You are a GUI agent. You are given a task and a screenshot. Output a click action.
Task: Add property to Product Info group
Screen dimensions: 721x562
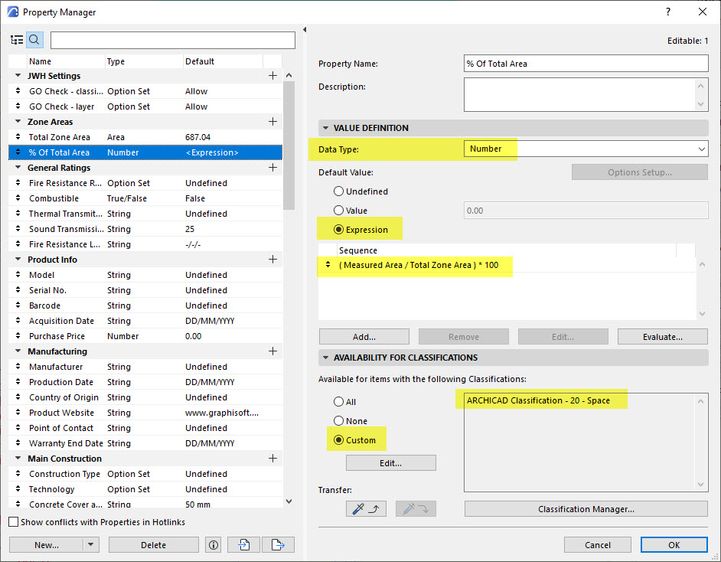(x=273, y=259)
